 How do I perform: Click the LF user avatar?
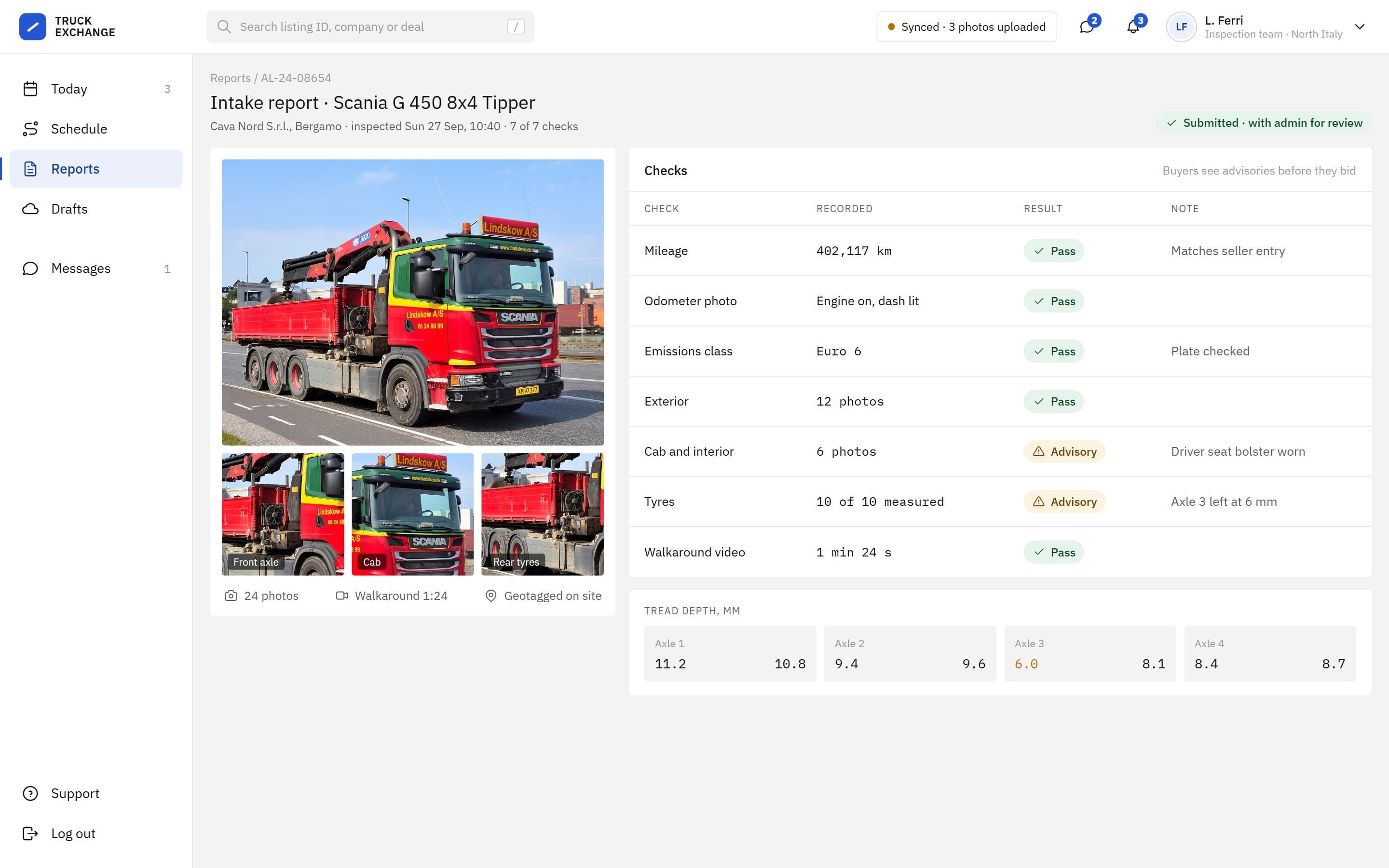1181,27
